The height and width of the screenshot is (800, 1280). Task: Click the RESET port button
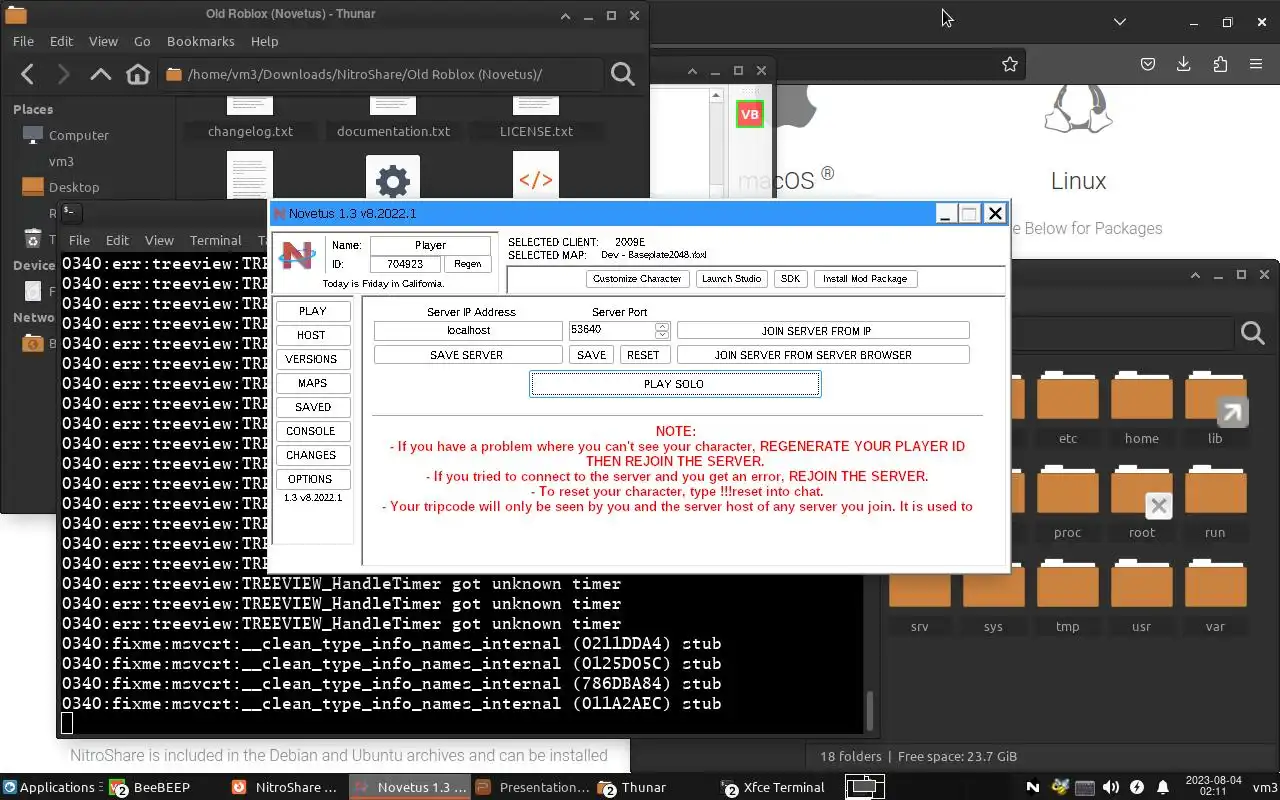(643, 355)
